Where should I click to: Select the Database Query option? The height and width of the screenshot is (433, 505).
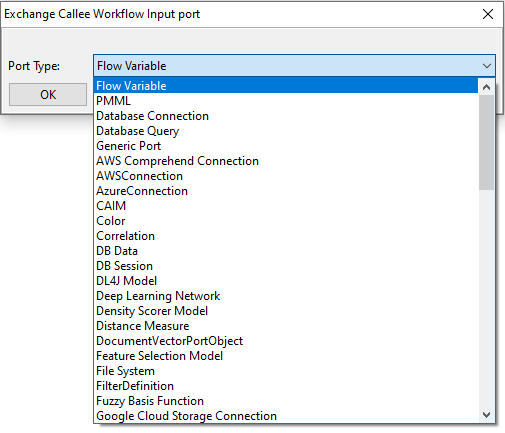(x=286, y=131)
